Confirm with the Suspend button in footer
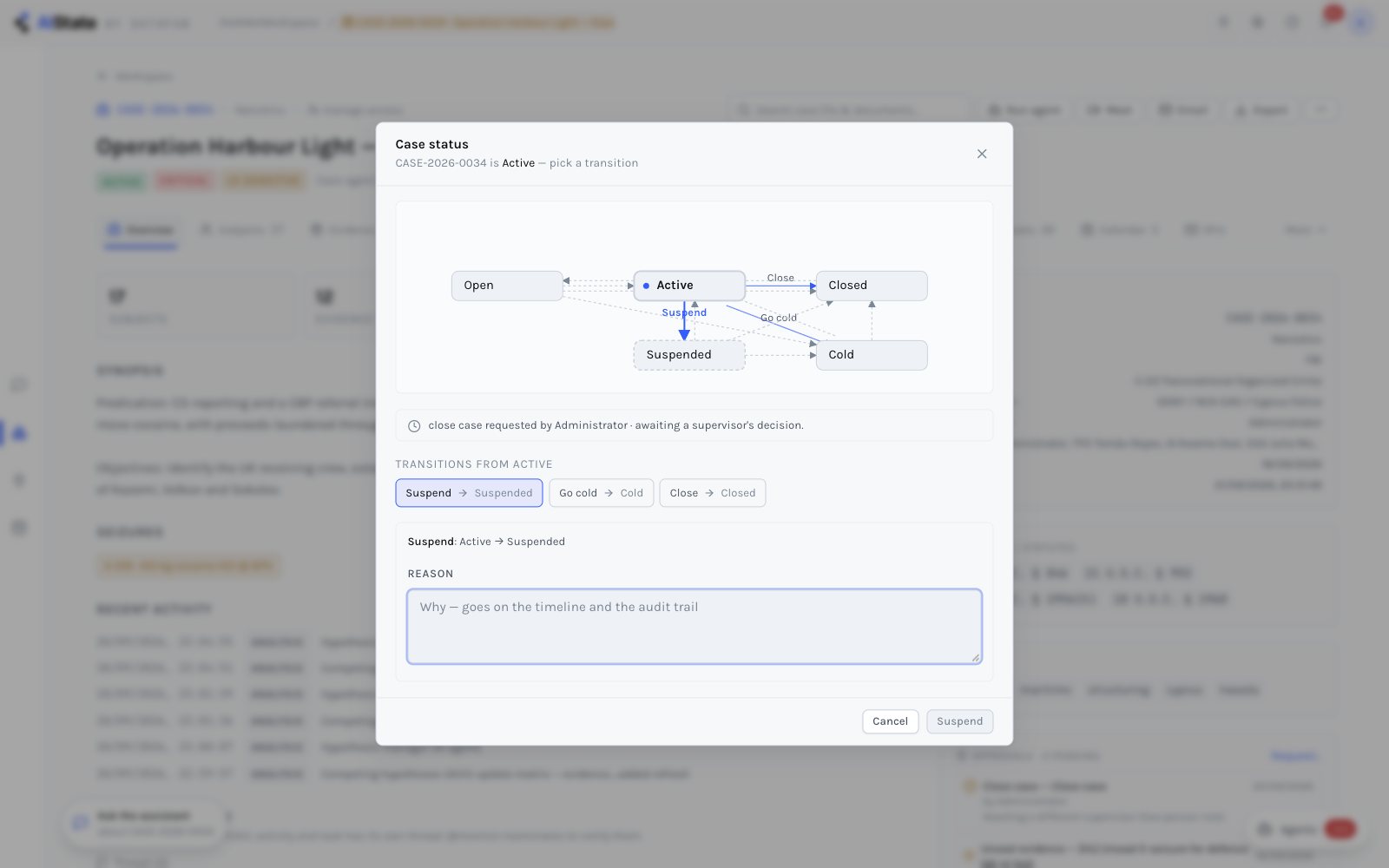 [959, 721]
